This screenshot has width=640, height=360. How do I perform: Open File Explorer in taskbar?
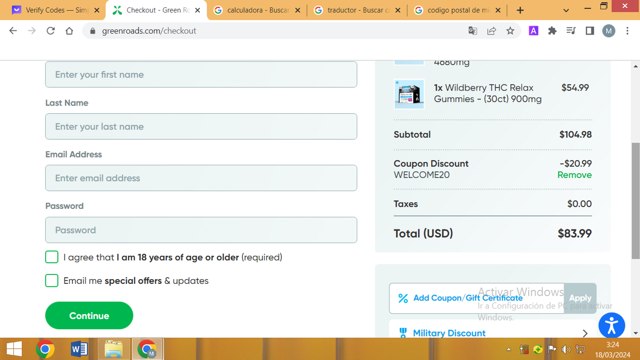tap(113, 349)
